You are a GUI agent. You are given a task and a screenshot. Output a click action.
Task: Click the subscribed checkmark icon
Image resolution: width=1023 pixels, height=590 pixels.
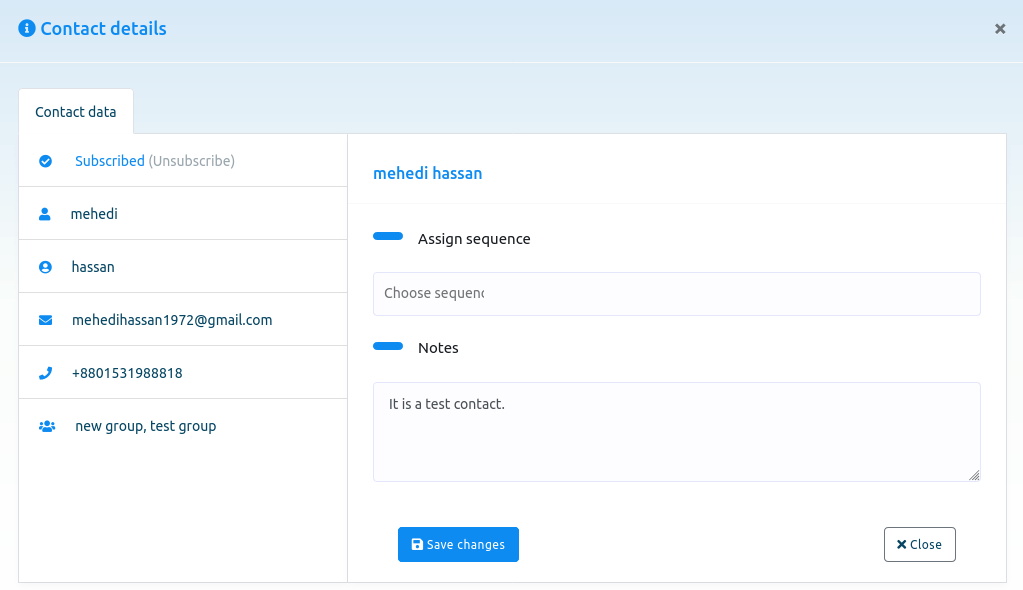(x=45, y=161)
